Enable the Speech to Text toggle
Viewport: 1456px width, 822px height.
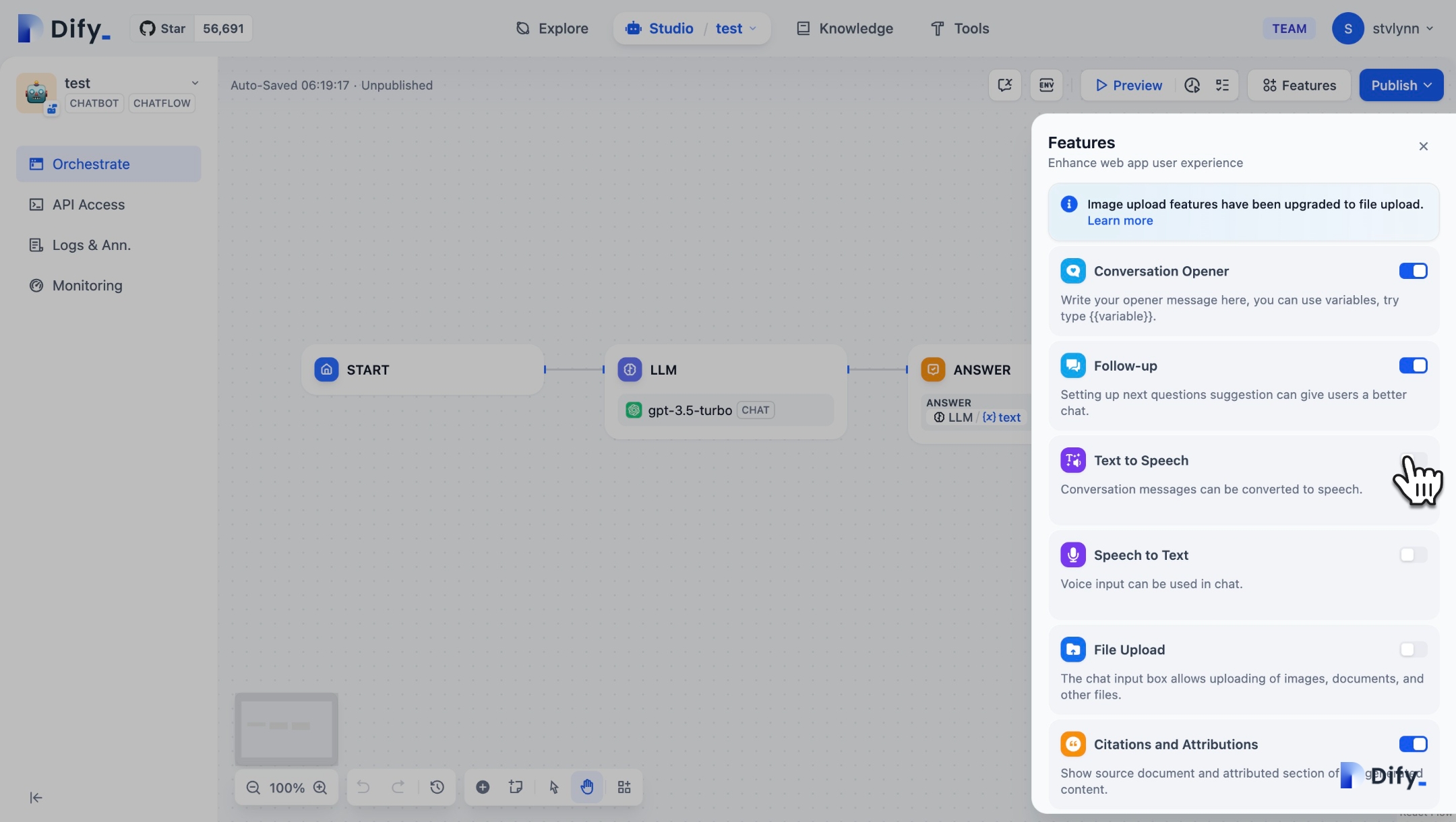(1413, 555)
